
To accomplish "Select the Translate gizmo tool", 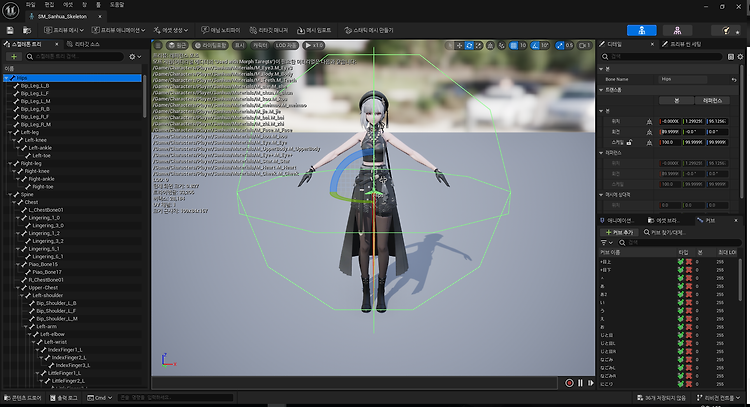I will point(459,45).
